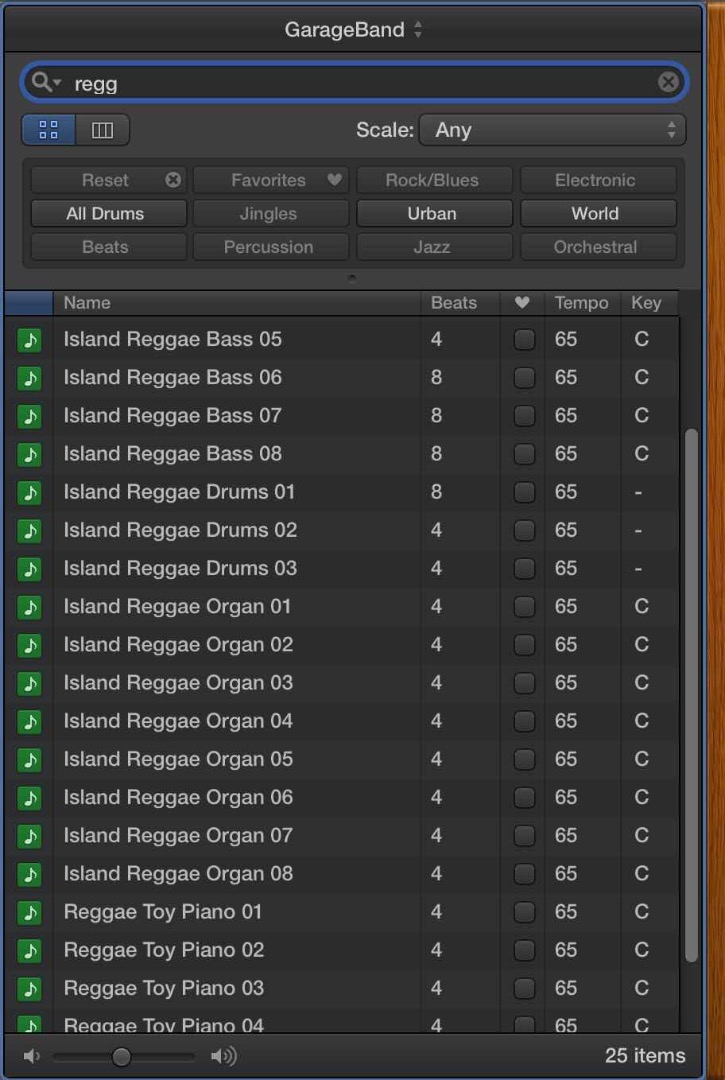Select the Reggae Toy Piano 02 loop name
Image resolution: width=725 pixels, height=1080 pixels.
click(x=164, y=951)
